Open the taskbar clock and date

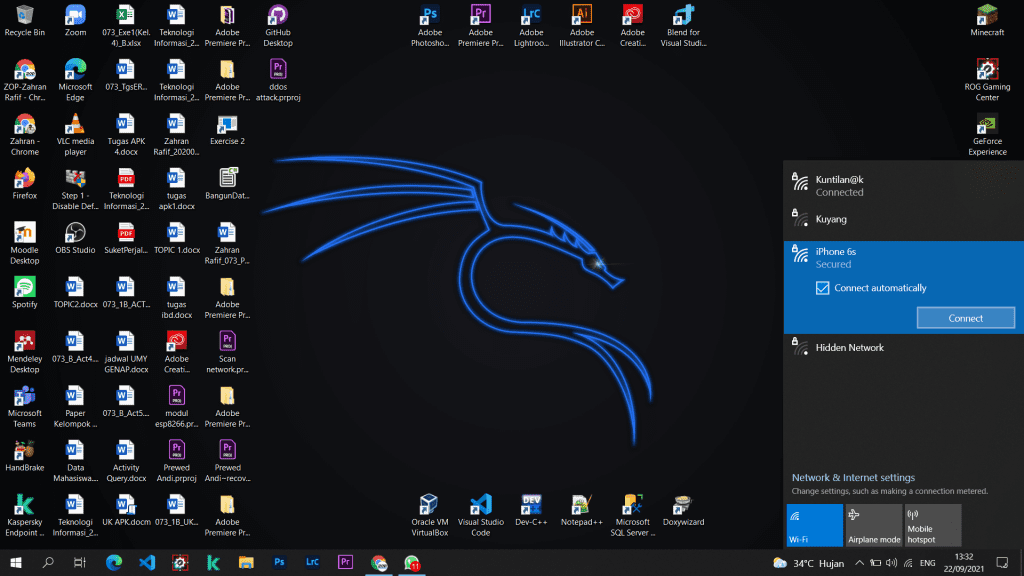click(963, 563)
